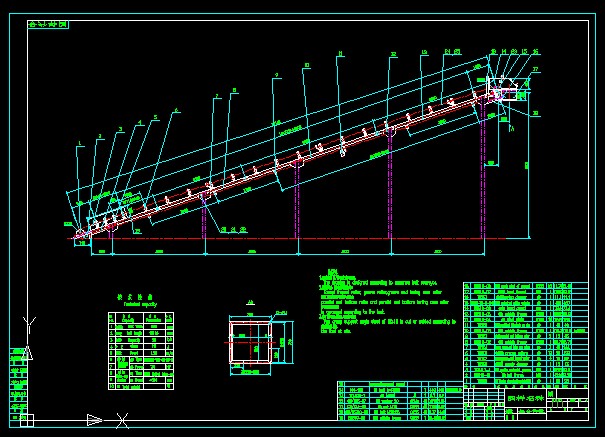
Task: Click the X axis label symbol
Action: 122,419
